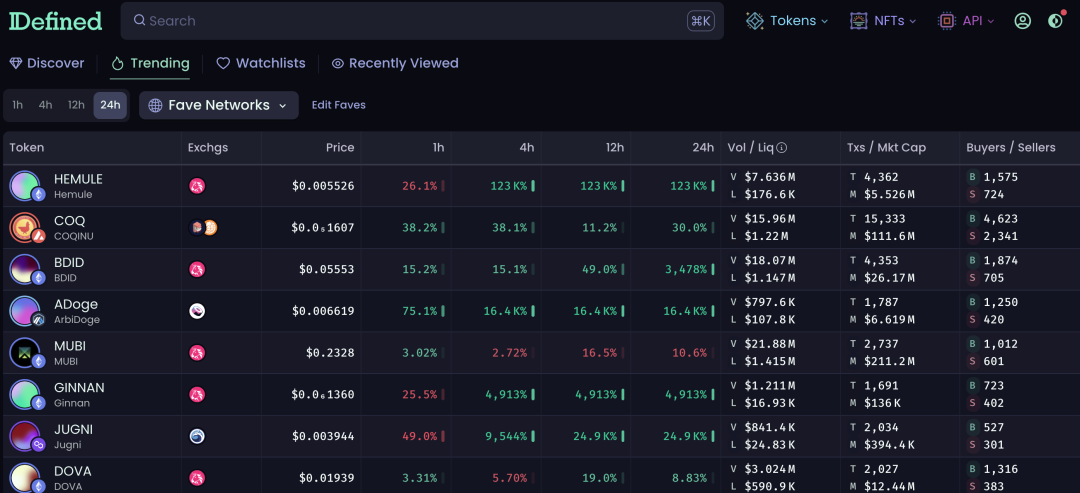Click the MUBI token logo
Screen dimensions: 1080x493
click(x=25, y=353)
